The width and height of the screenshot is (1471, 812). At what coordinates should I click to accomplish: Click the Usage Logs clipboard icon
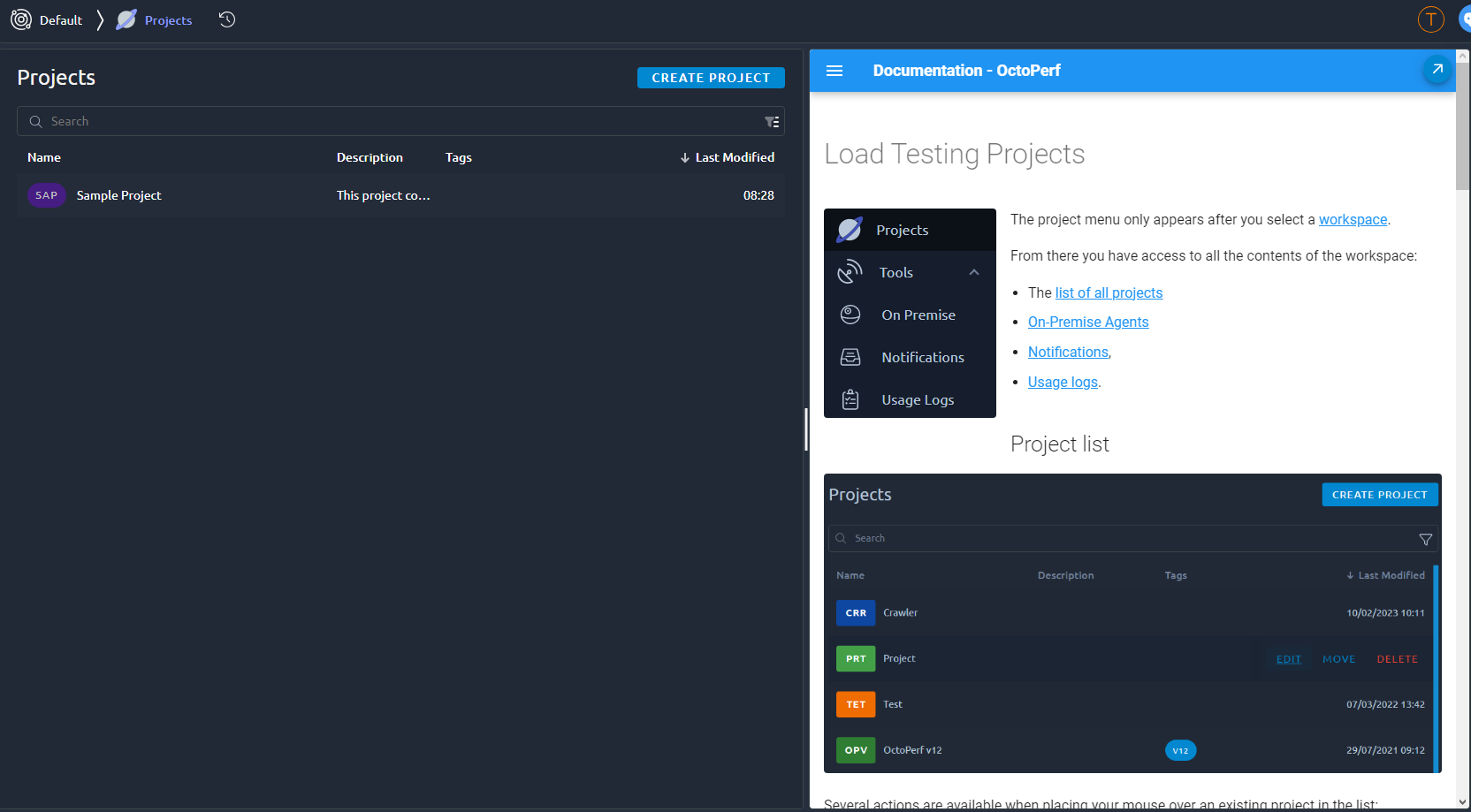click(850, 399)
